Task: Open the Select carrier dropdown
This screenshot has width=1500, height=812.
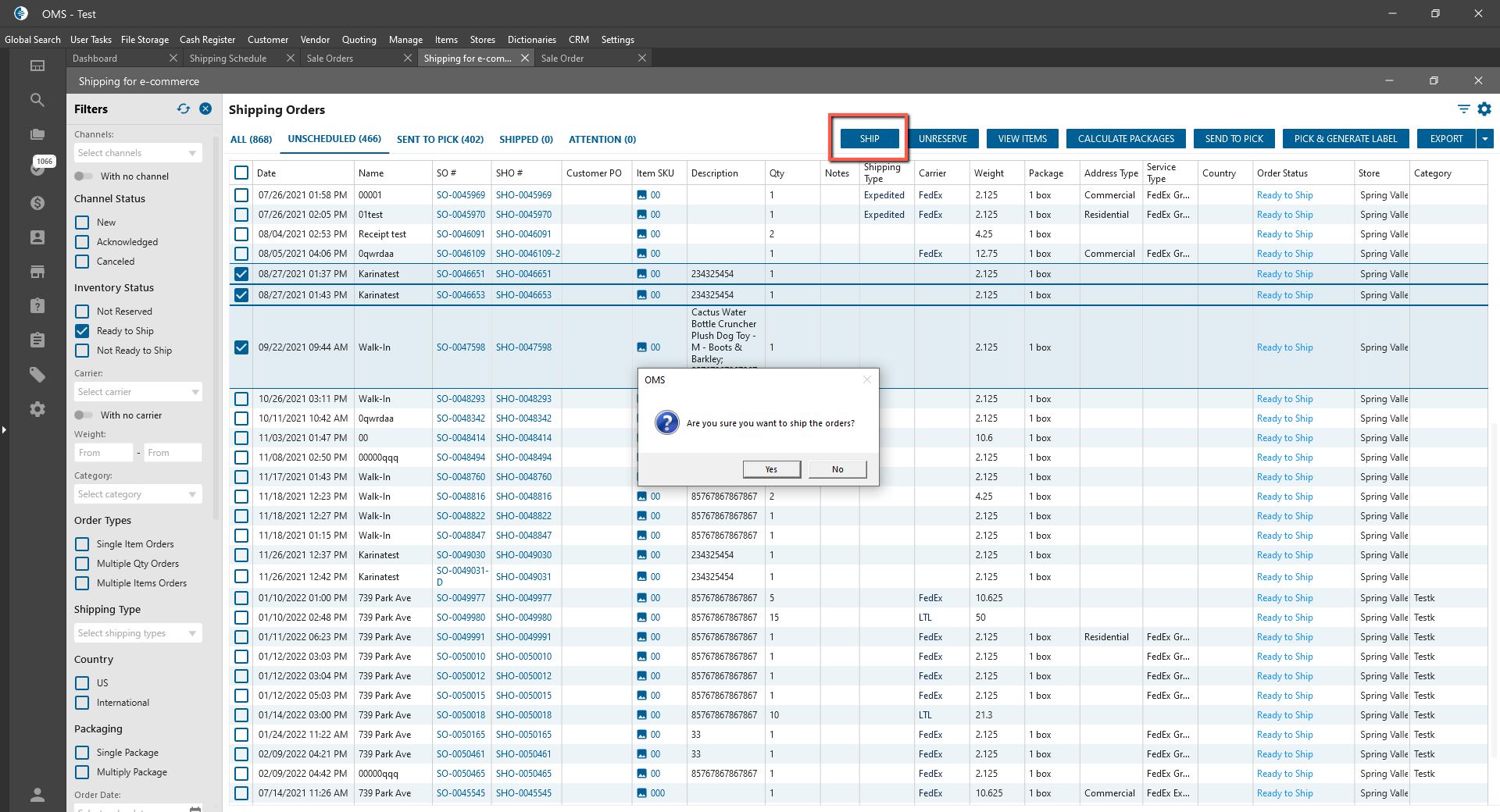Action: pos(138,392)
